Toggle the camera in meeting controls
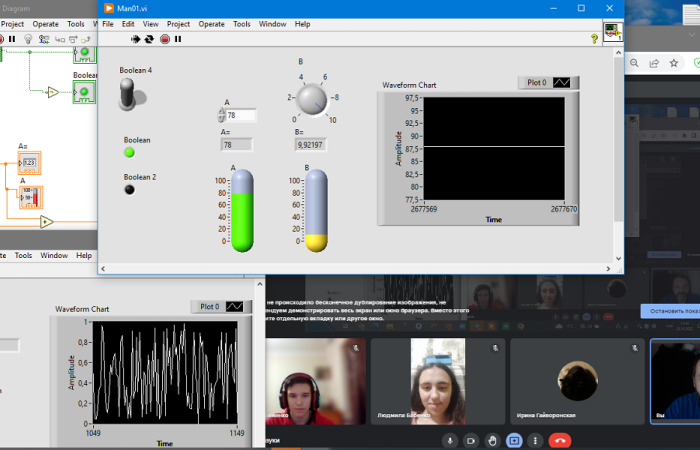This screenshot has height=450, width=700. click(471, 440)
